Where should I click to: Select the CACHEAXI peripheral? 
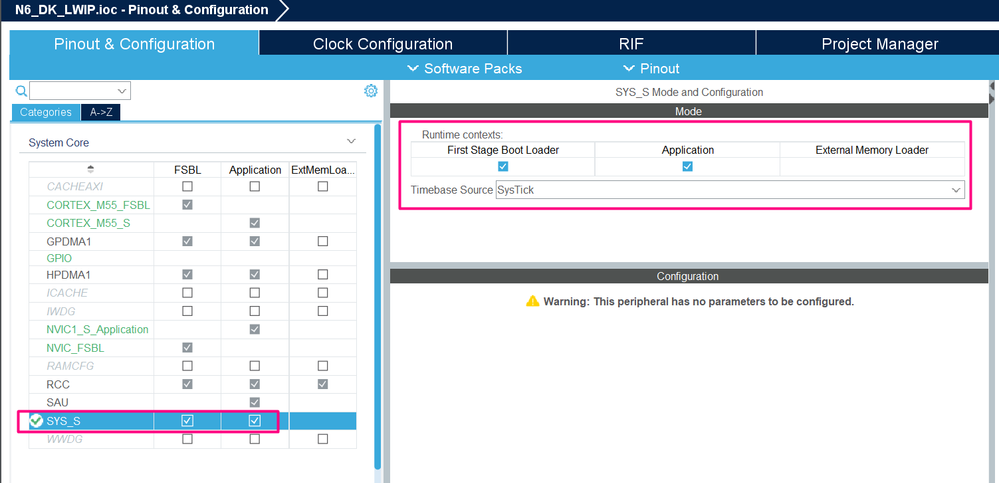(x=75, y=187)
